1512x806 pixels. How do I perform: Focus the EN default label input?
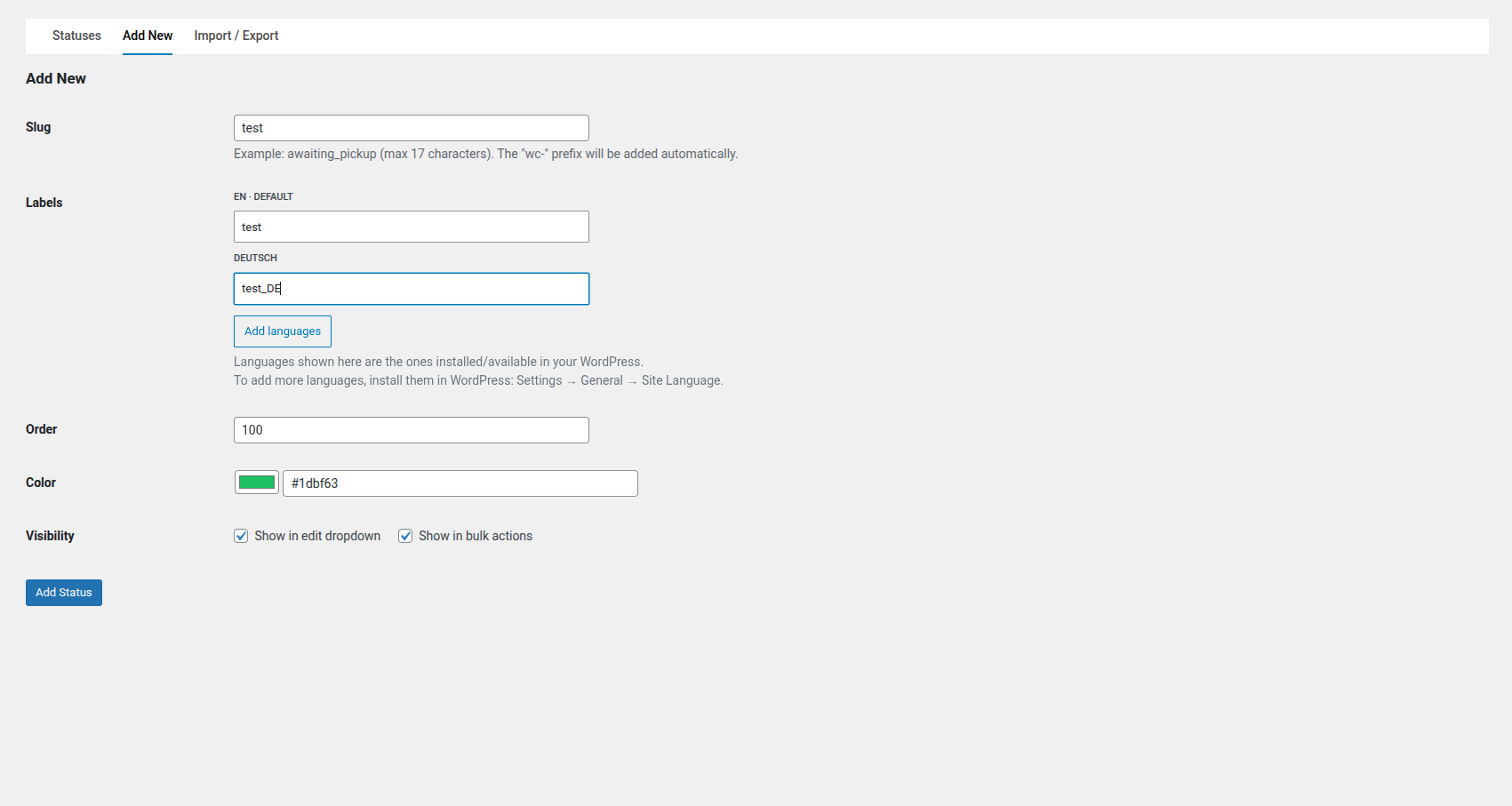coord(411,227)
